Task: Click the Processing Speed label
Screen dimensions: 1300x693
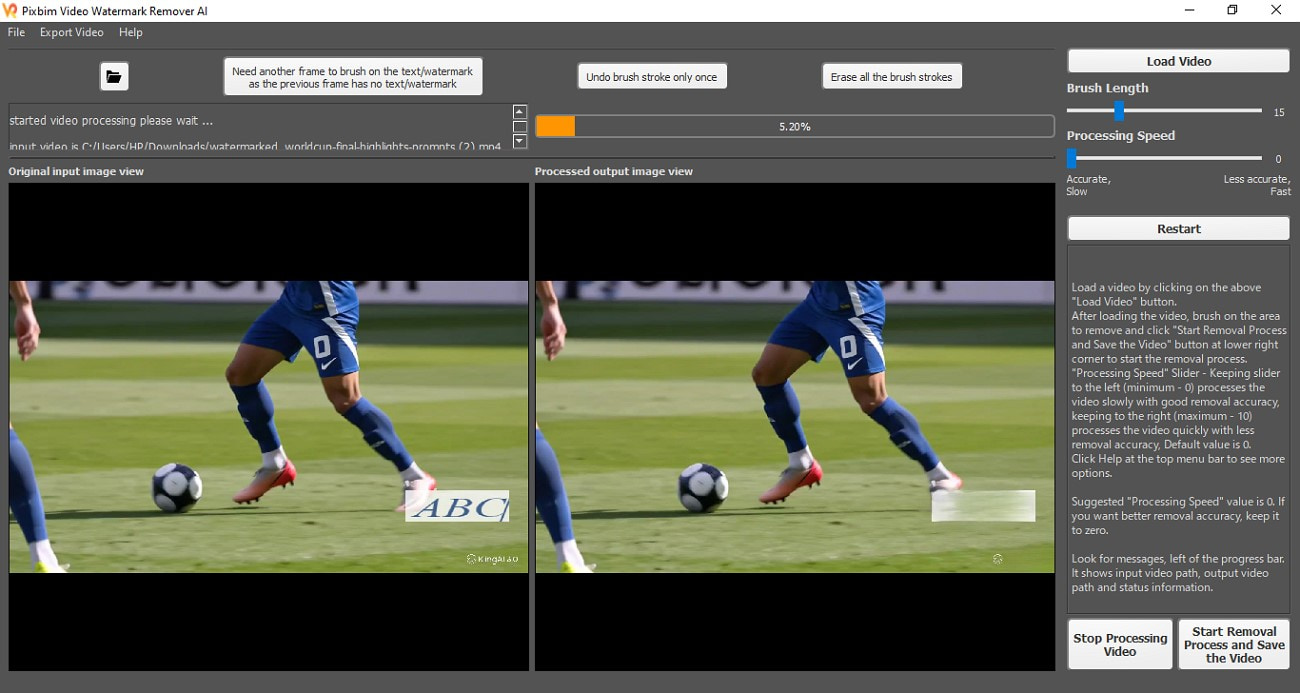Action: [1120, 136]
